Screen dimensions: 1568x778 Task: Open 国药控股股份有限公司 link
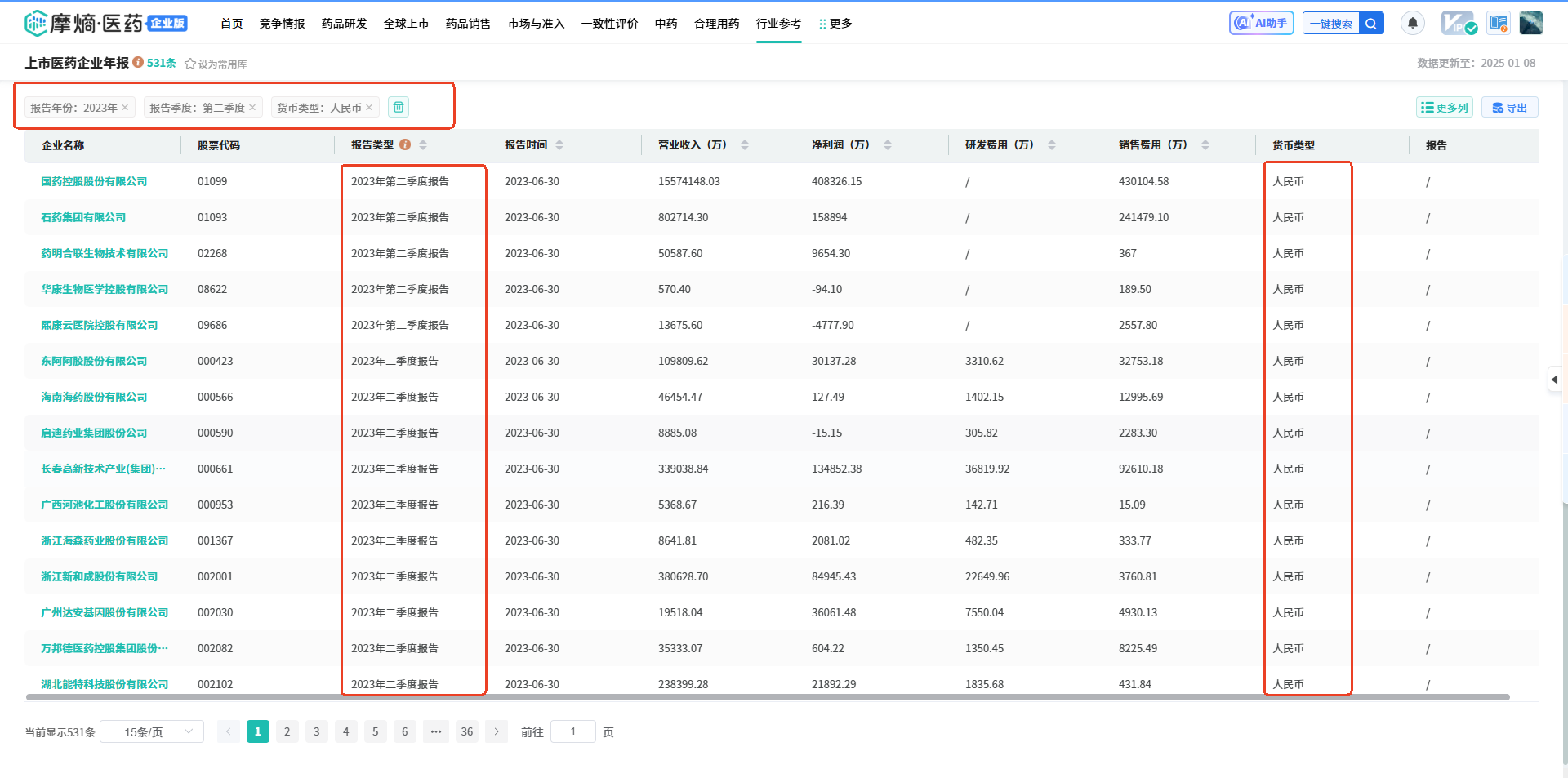[x=94, y=181]
